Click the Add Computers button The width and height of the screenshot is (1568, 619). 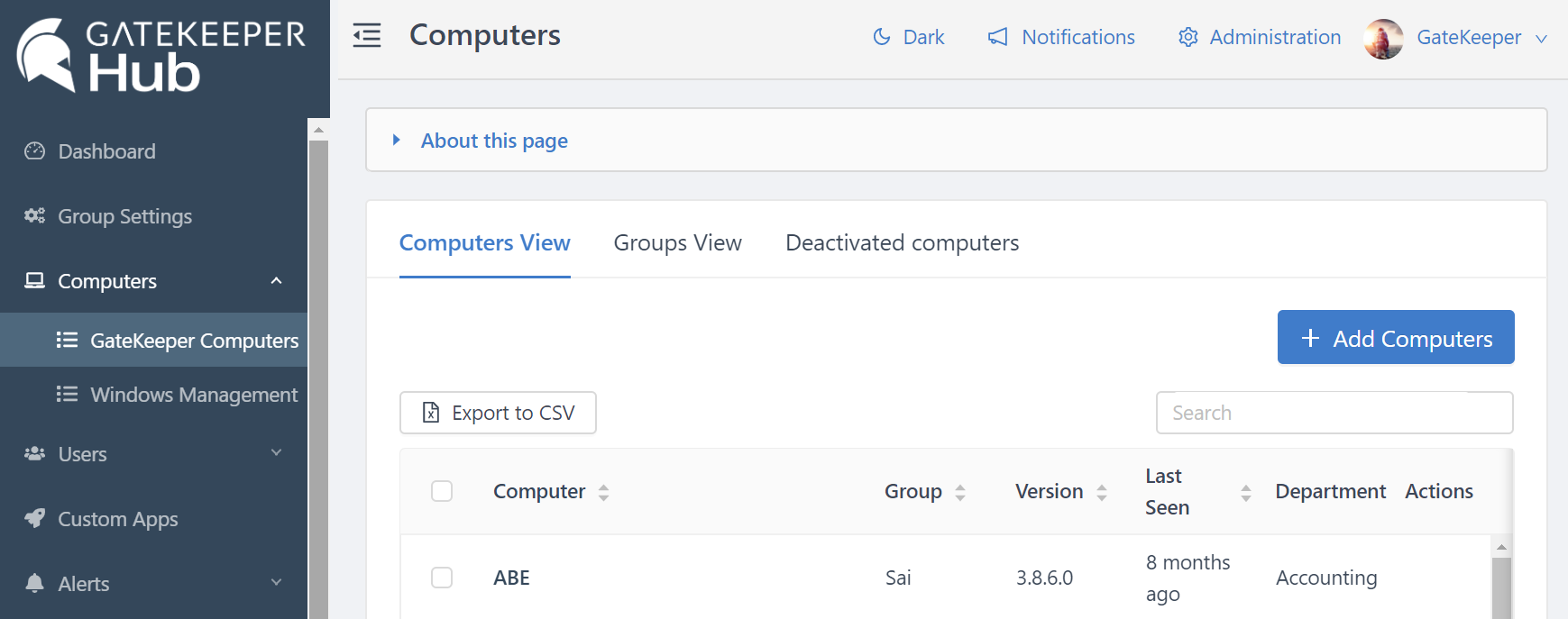[x=1395, y=338]
